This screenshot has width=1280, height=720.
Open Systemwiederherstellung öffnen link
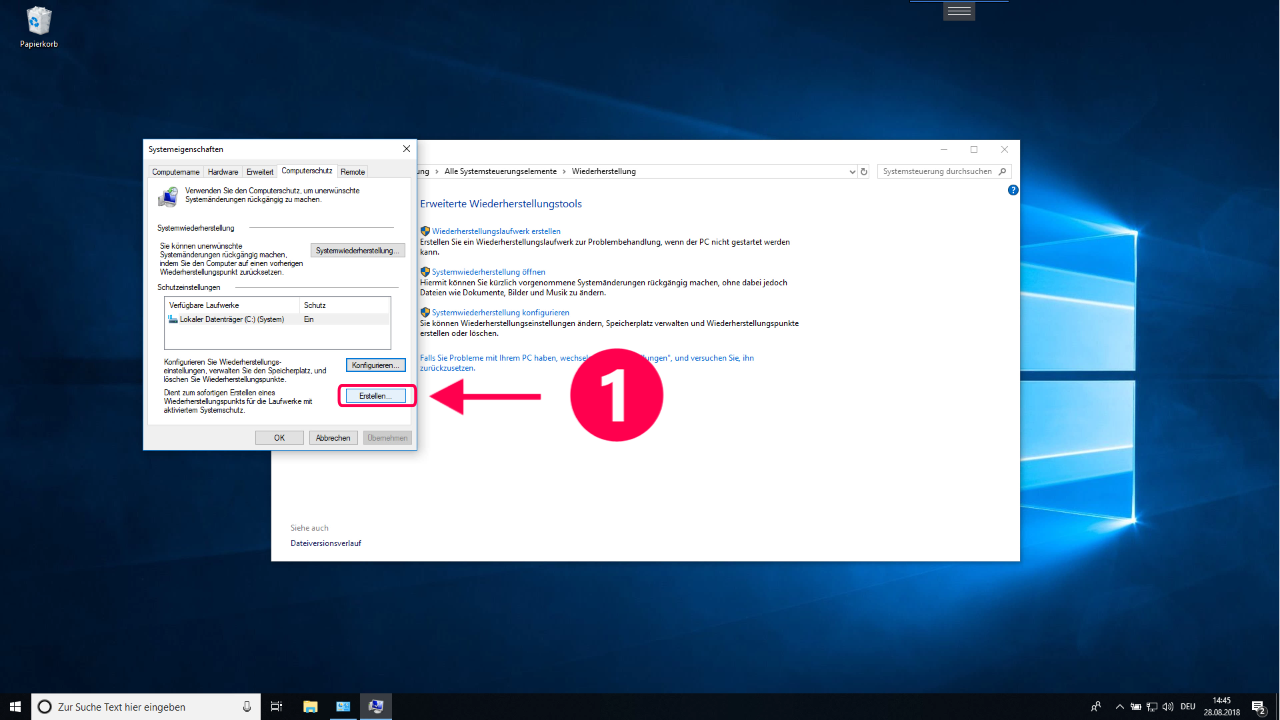point(489,272)
